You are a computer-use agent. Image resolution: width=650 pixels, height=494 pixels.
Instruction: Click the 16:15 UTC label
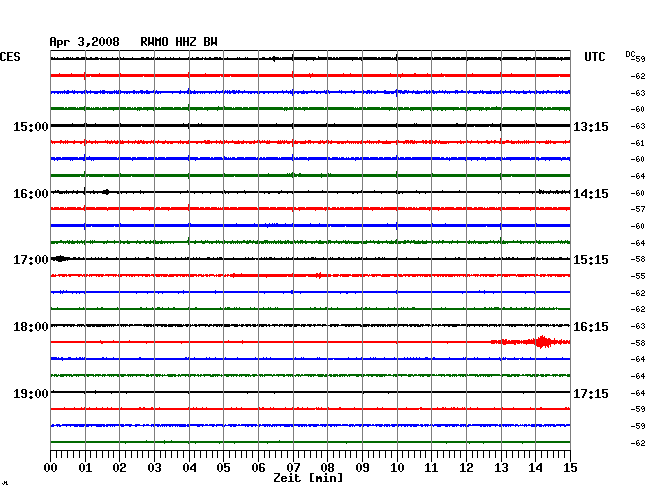click(591, 327)
